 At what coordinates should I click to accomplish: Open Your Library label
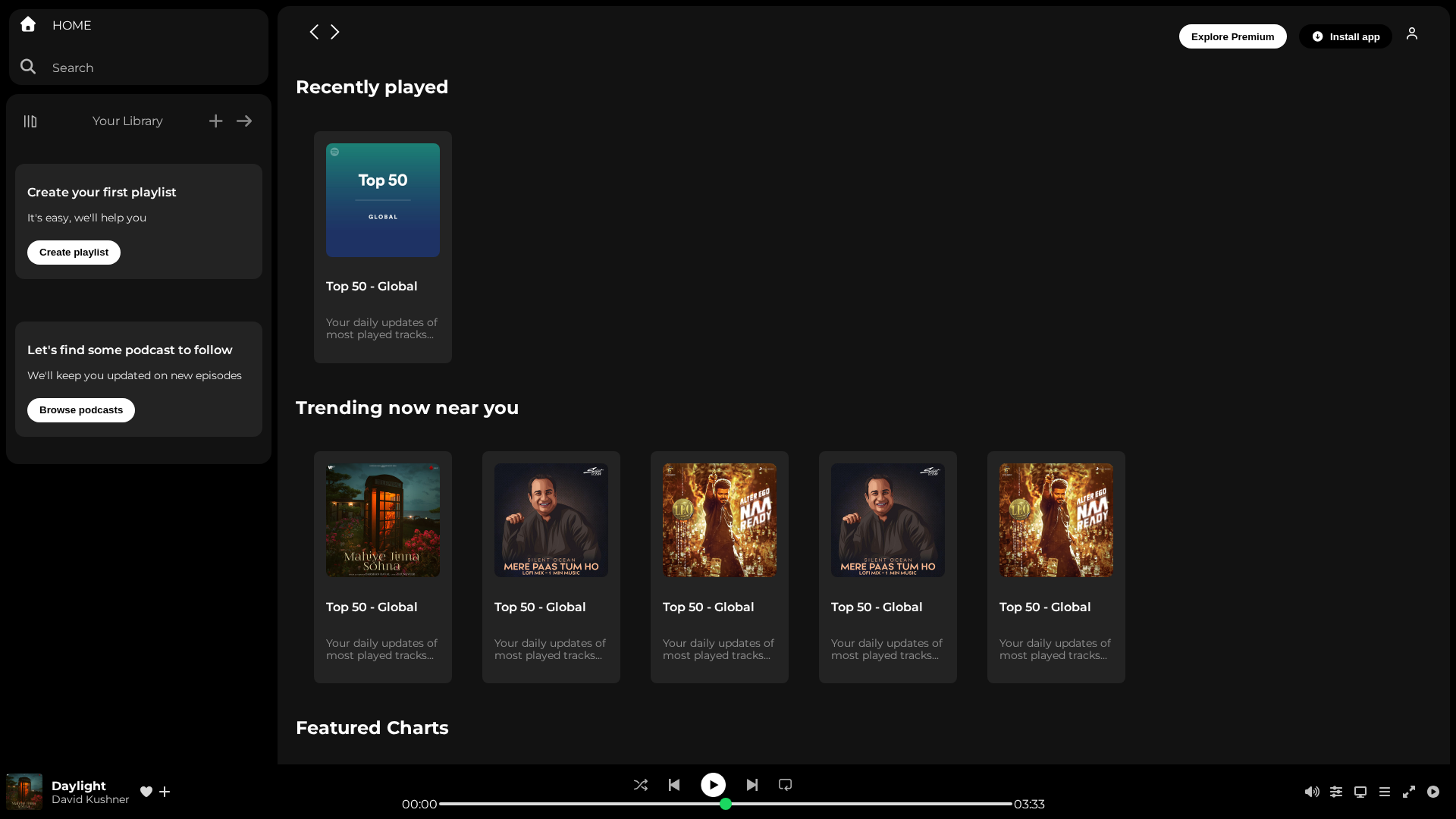[x=127, y=121]
